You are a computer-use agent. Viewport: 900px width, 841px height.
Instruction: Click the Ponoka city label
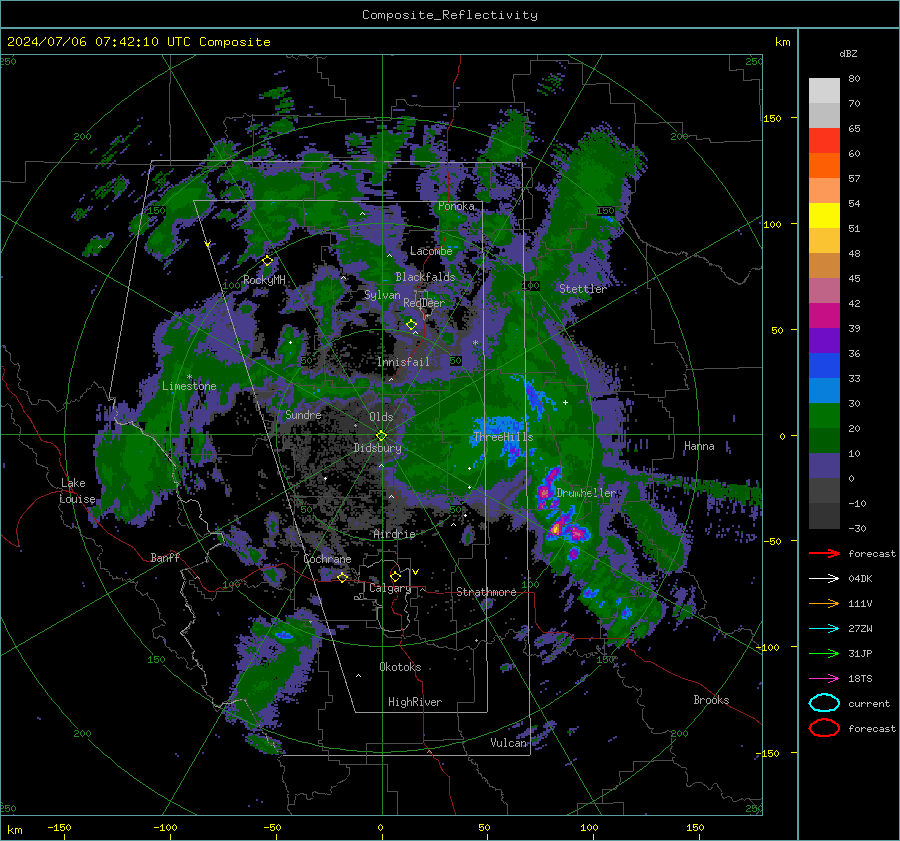456,206
